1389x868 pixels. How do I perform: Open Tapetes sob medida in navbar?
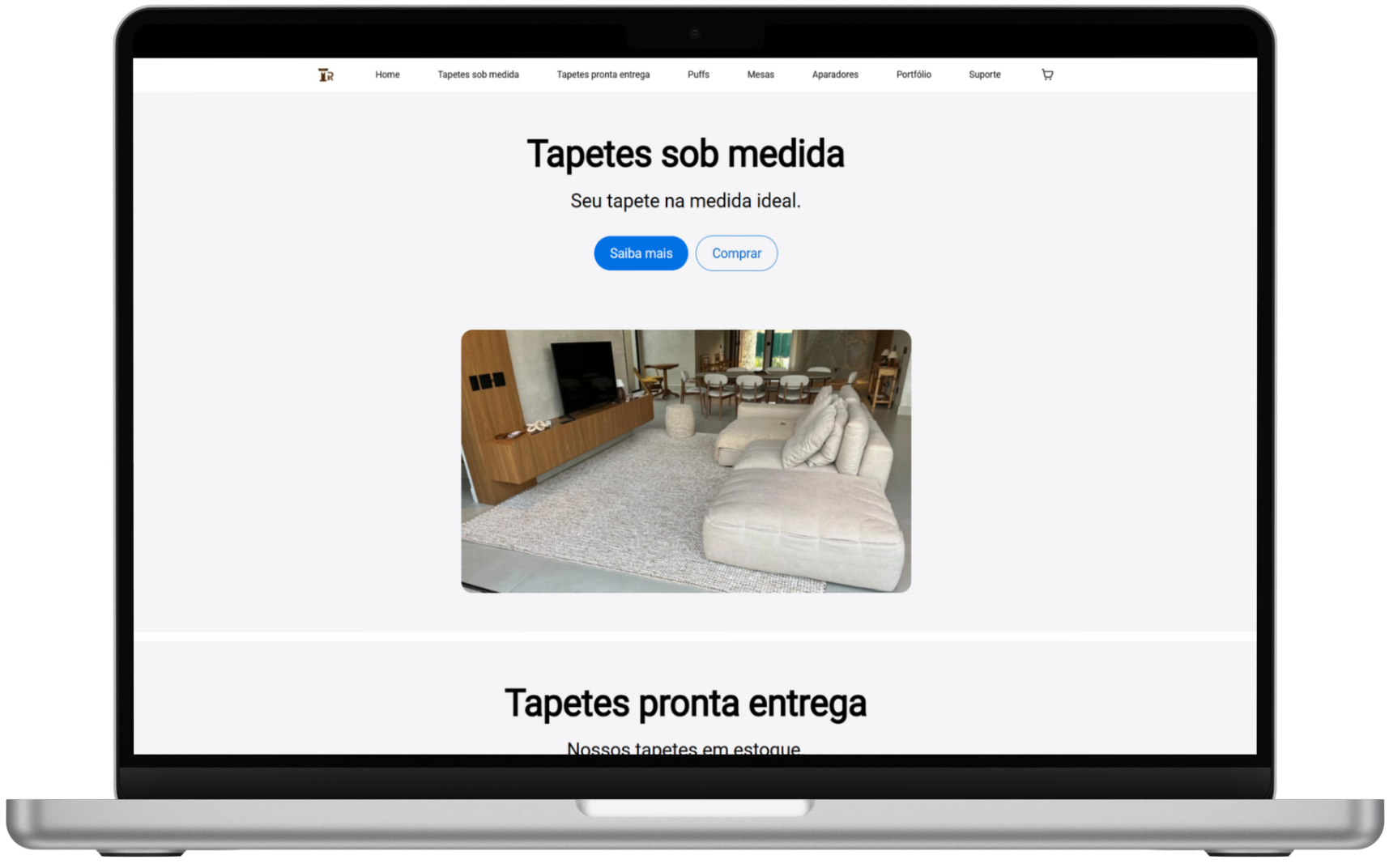[478, 74]
